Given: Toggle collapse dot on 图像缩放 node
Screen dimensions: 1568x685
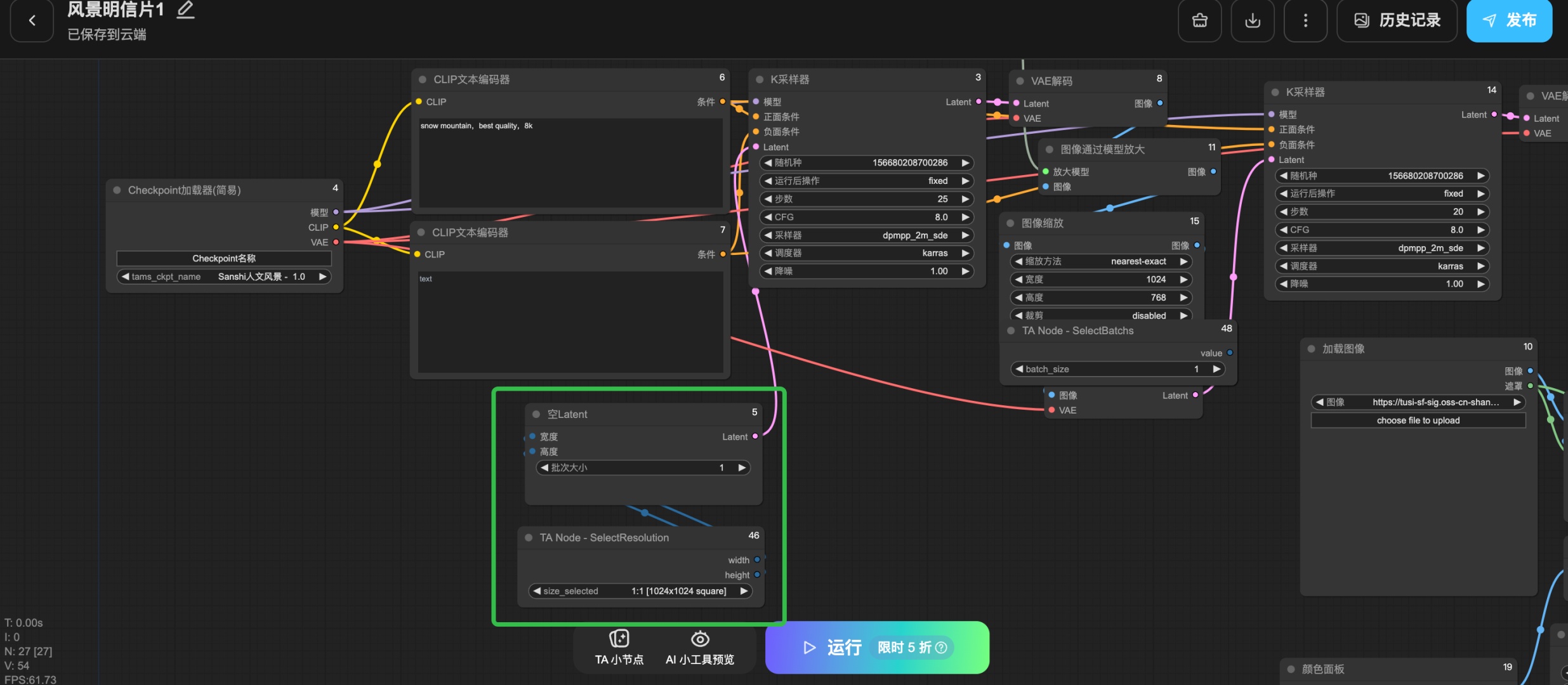Looking at the screenshot, I should tap(1010, 223).
